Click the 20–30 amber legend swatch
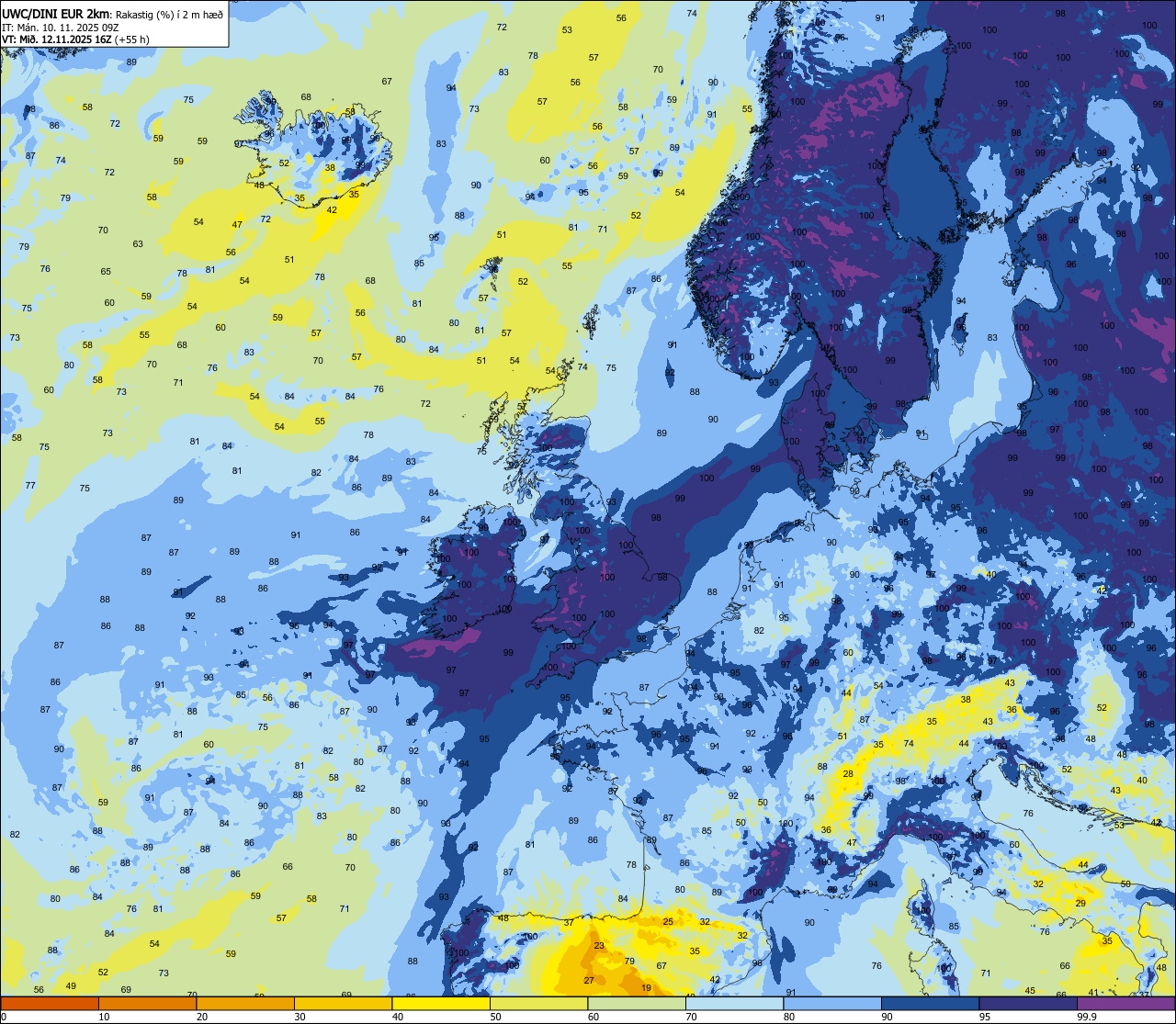 click(x=245, y=1003)
